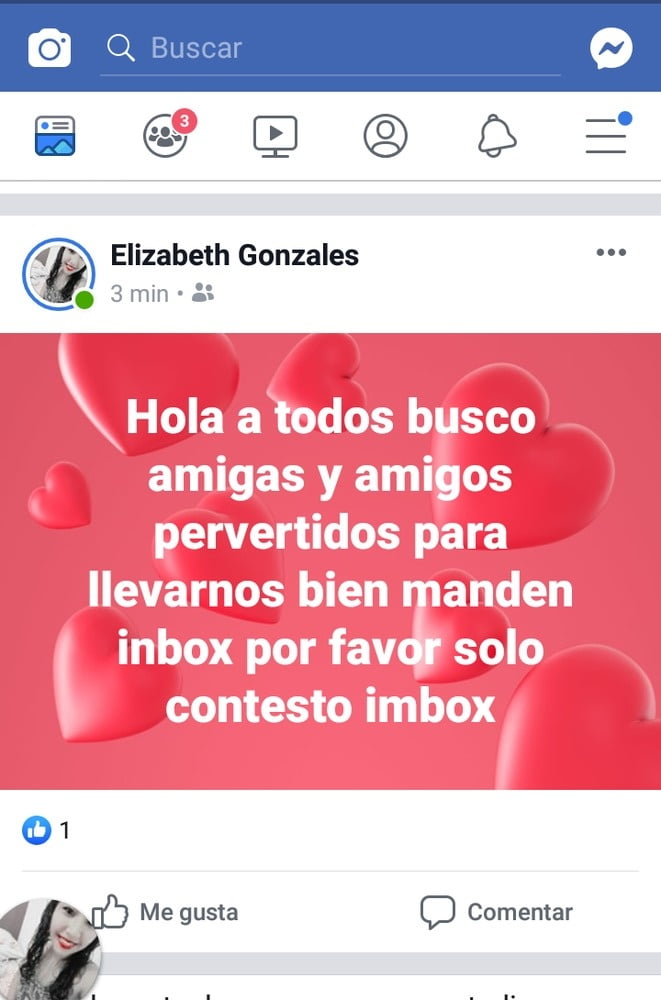Open the Watch video tab
The width and height of the screenshot is (661, 1000).
tap(275, 136)
